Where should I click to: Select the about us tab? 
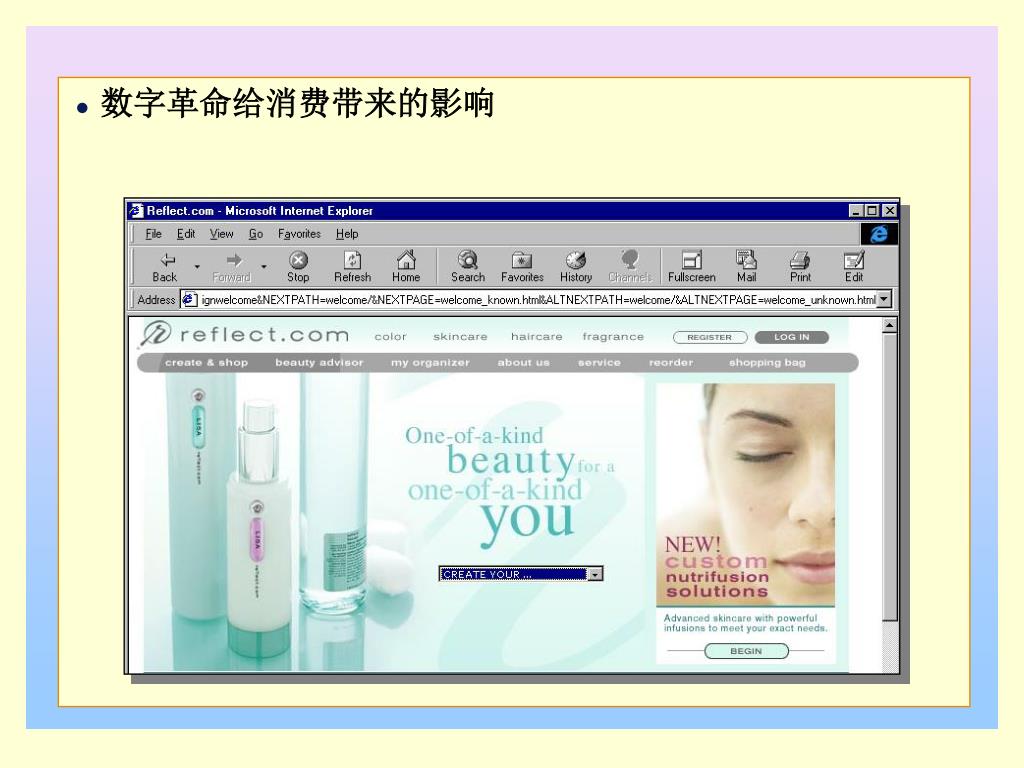[524, 362]
